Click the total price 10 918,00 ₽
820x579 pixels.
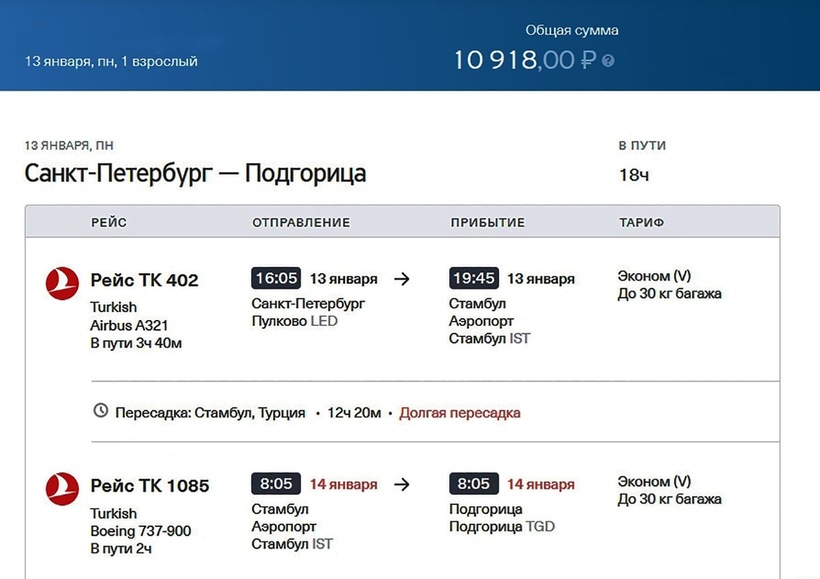click(524, 60)
